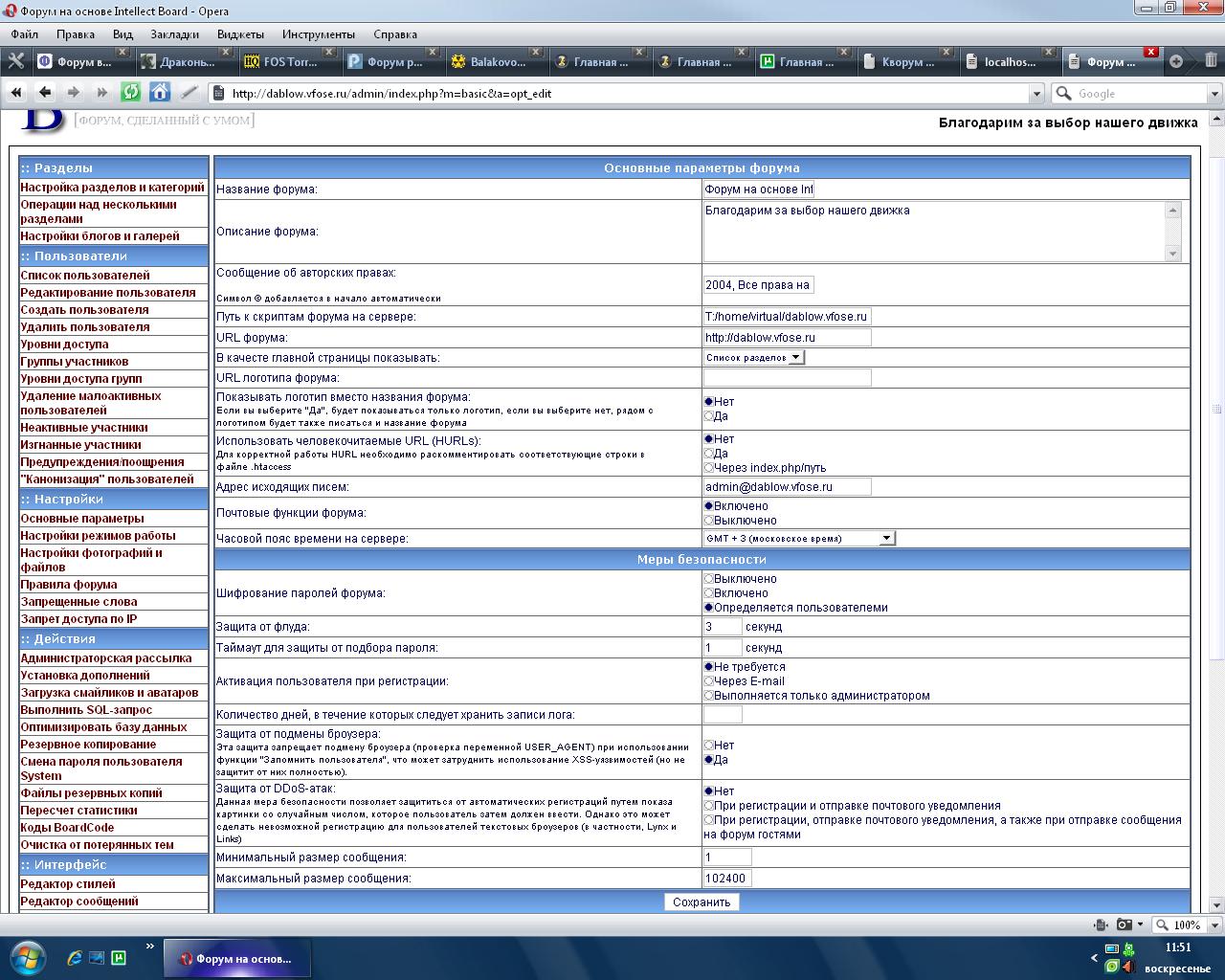The height and width of the screenshot is (980, 1225).
Task: Open the closed tabs trash icon
Action: 1211,61
